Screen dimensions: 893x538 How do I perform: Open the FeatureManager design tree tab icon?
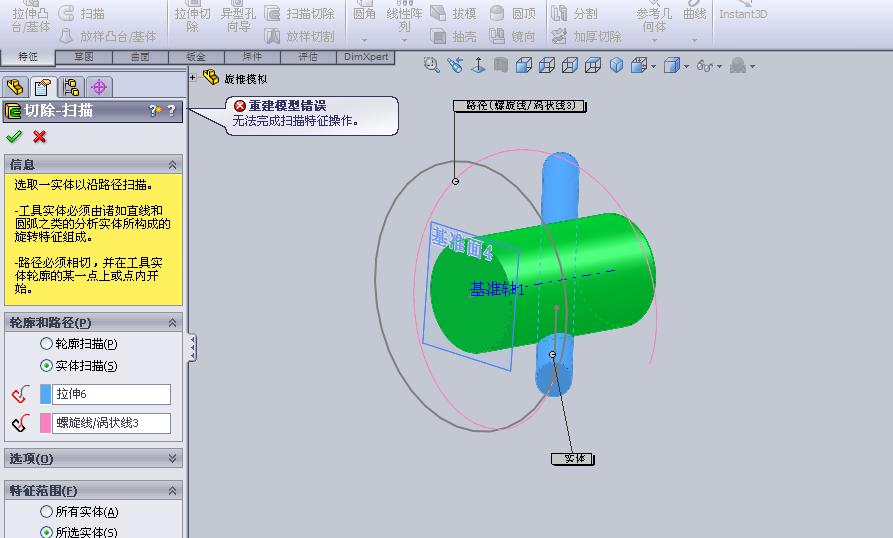click(15, 87)
